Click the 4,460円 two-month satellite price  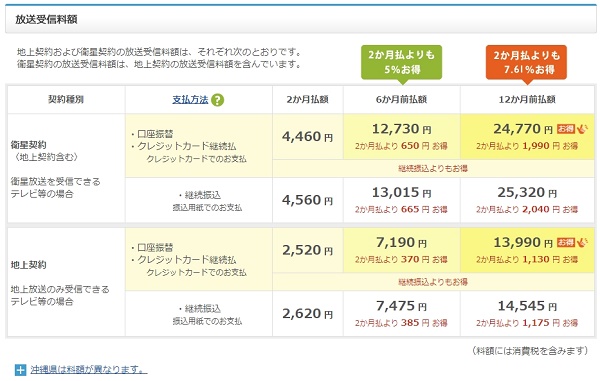(308, 137)
